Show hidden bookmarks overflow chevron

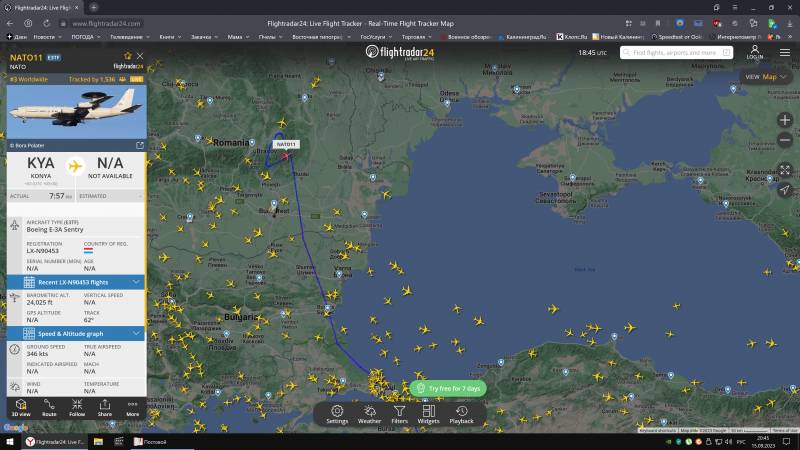point(790,37)
